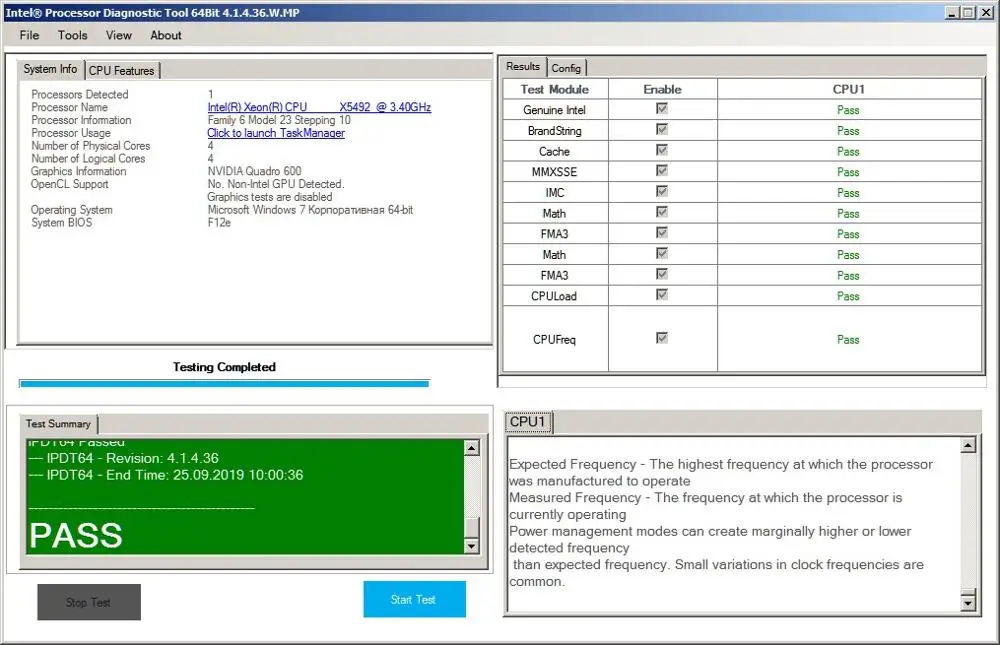Image resolution: width=1000 pixels, height=645 pixels.
Task: Click to launch TaskManager link
Action: (276, 133)
